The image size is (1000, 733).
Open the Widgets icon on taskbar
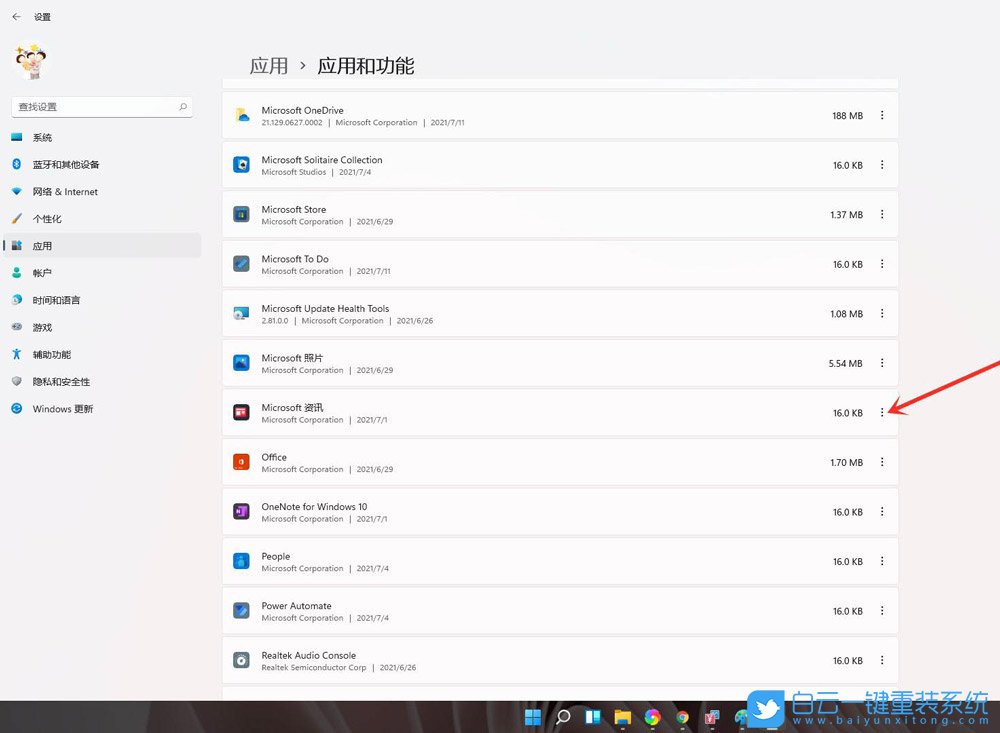(591, 717)
